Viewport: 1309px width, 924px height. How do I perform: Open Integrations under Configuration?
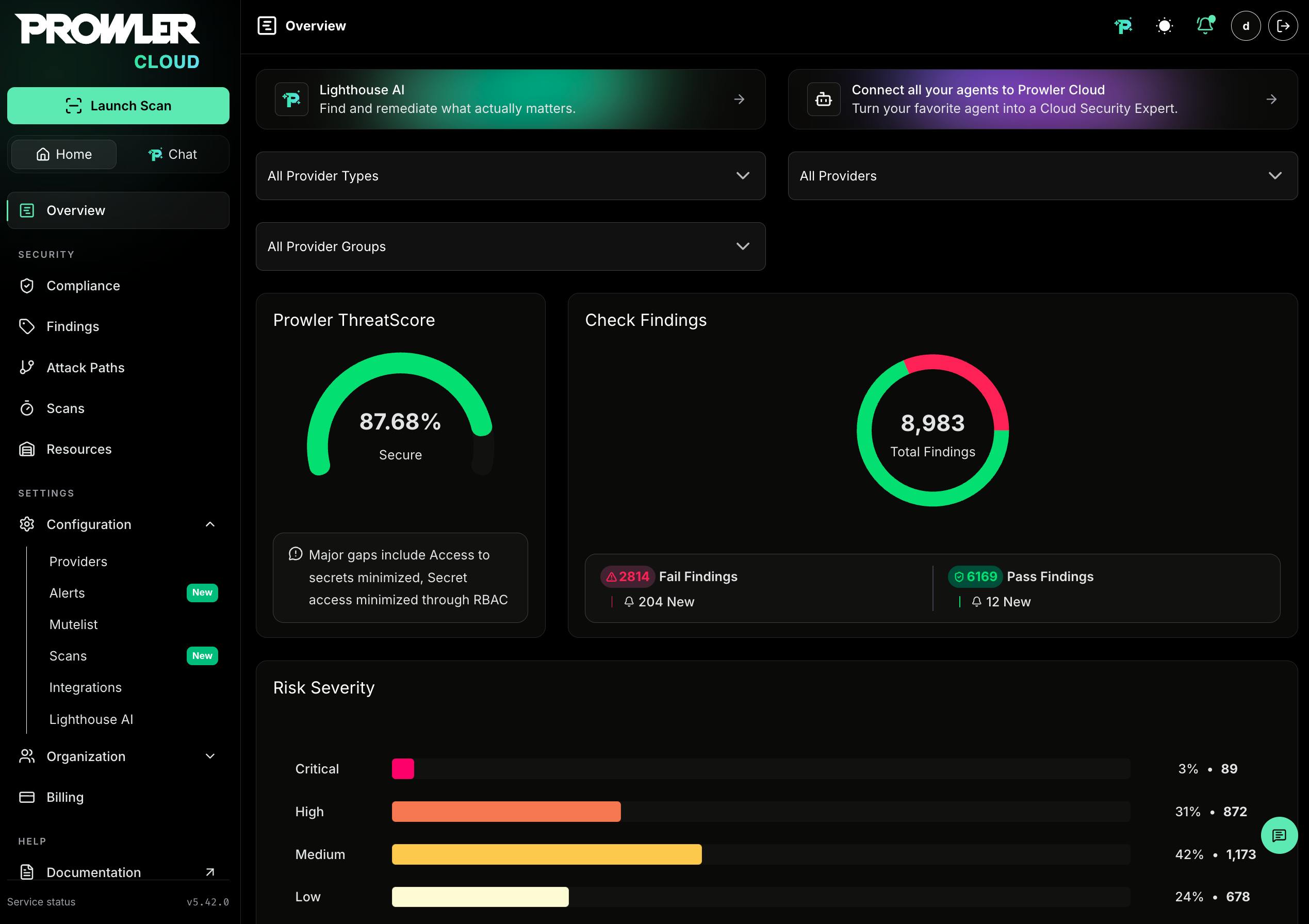click(86, 687)
